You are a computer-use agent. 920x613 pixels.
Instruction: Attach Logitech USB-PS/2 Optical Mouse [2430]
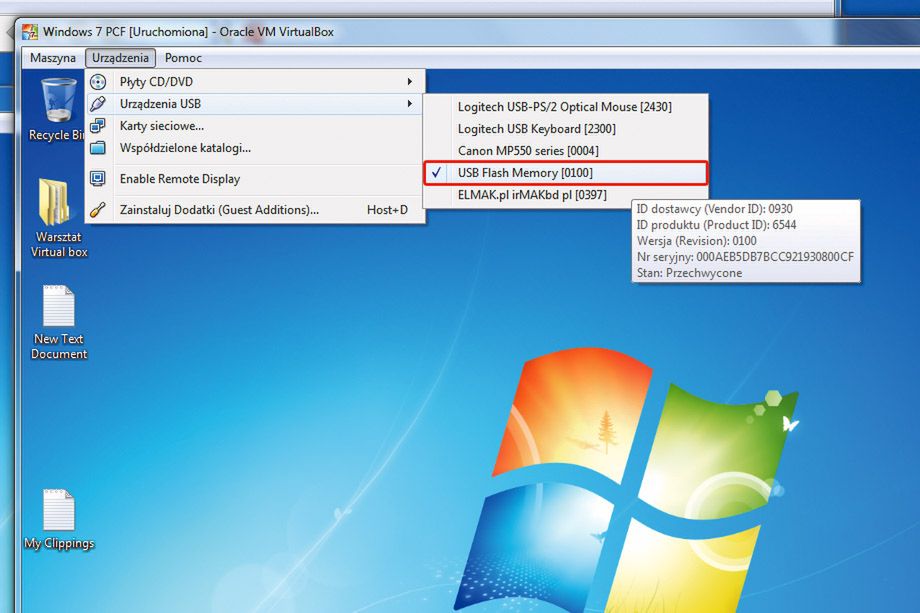click(566, 107)
